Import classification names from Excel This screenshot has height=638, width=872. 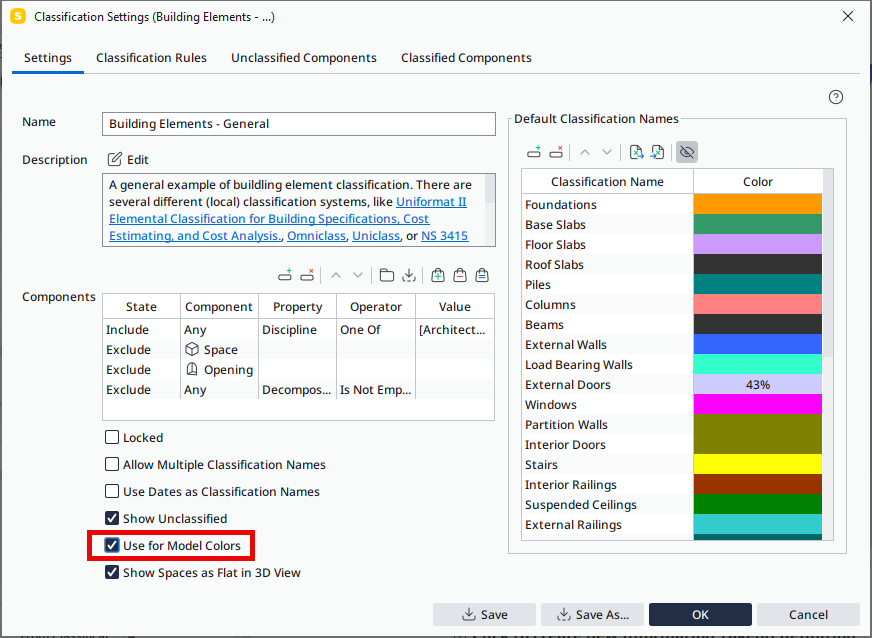pos(657,151)
